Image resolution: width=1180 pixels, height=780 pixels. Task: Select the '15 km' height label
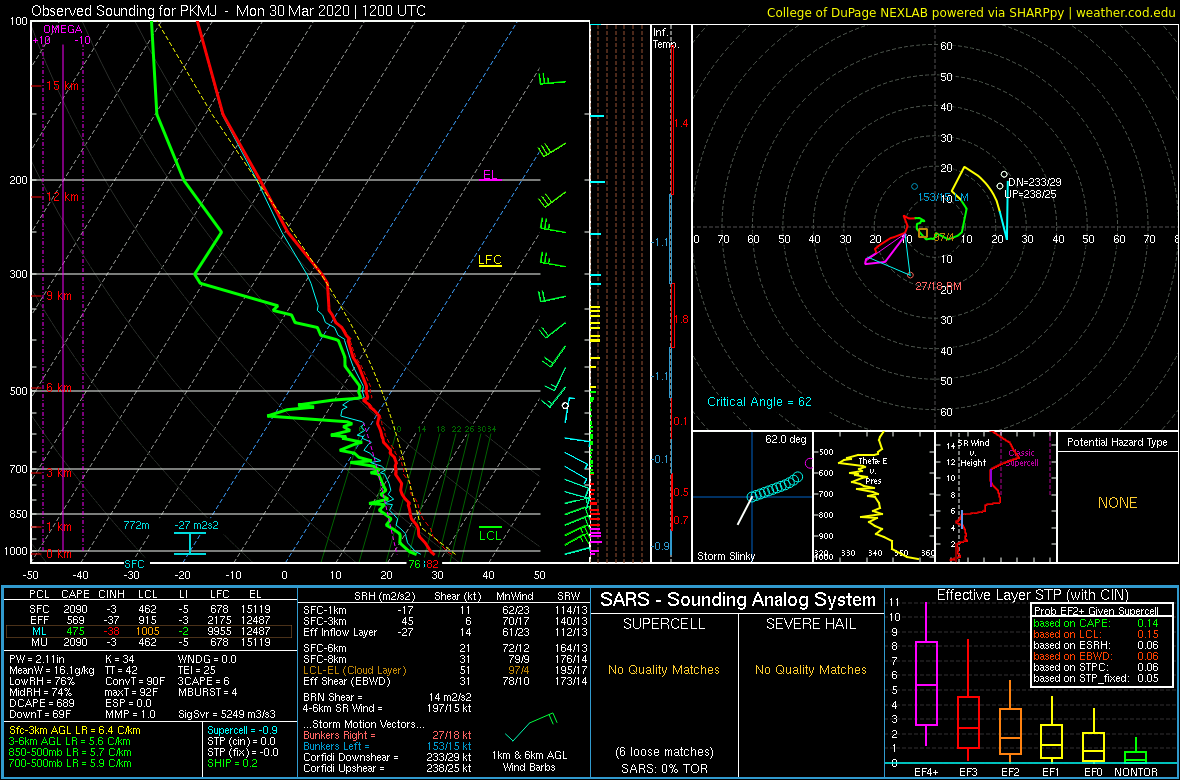click(62, 86)
